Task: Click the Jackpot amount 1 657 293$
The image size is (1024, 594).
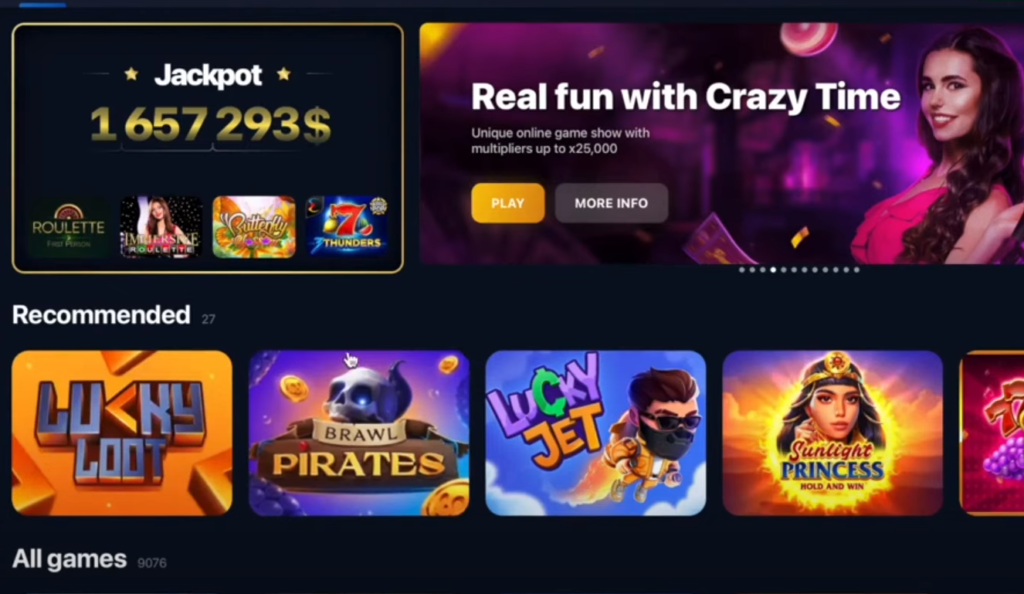Action: click(x=210, y=124)
